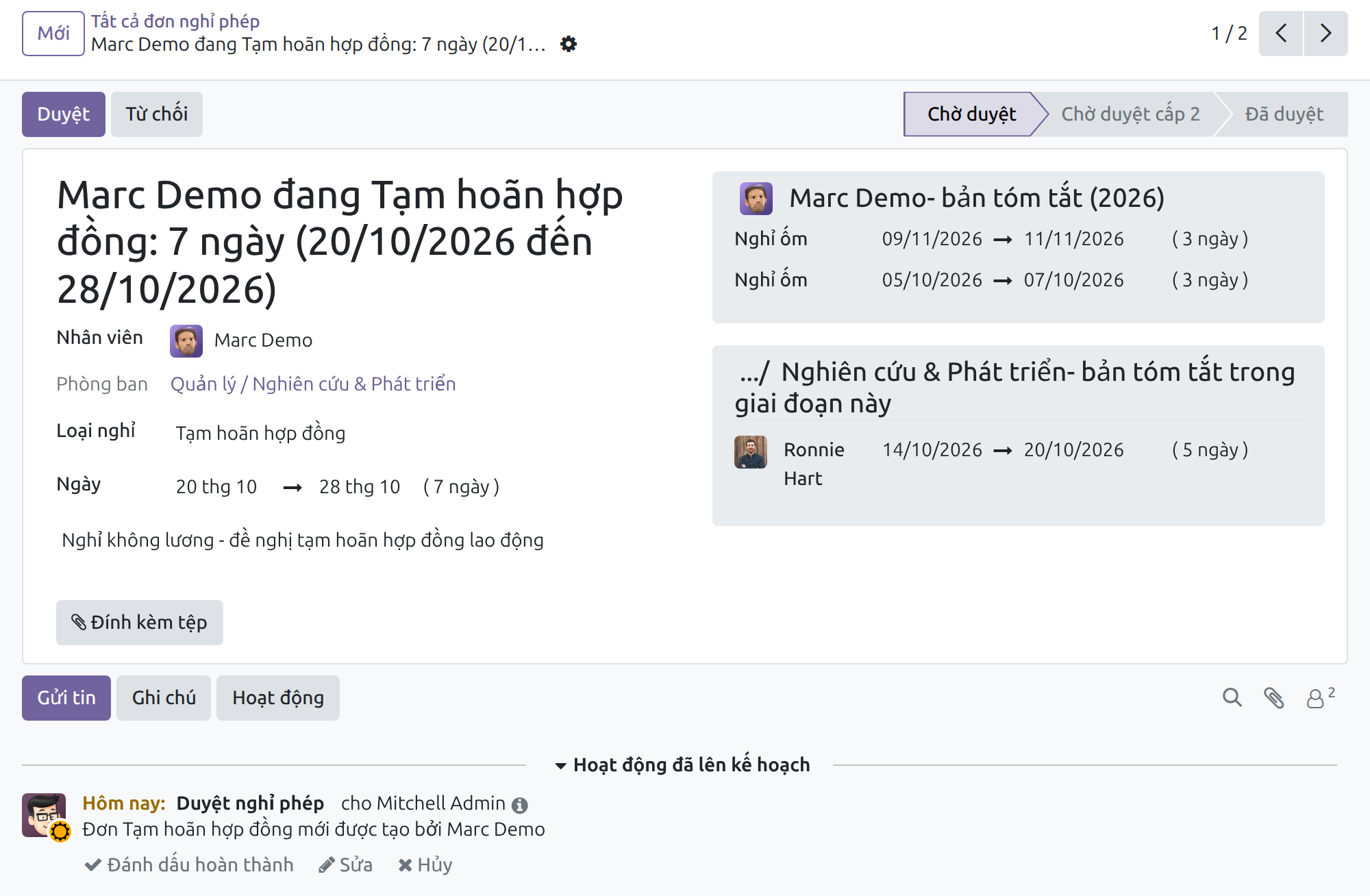Open the Hoạt động activity tab
The width and height of the screenshot is (1370, 896).
click(278, 698)
